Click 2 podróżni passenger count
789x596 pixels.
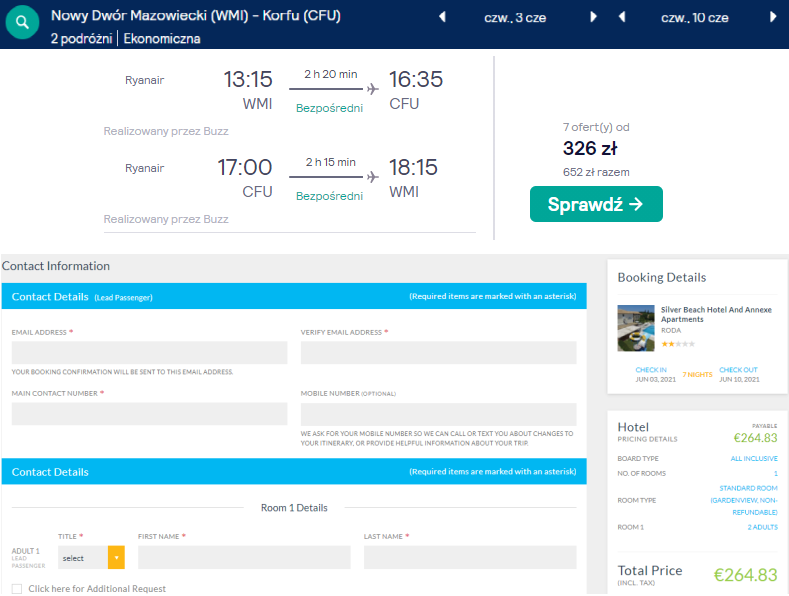coord(82,39)
